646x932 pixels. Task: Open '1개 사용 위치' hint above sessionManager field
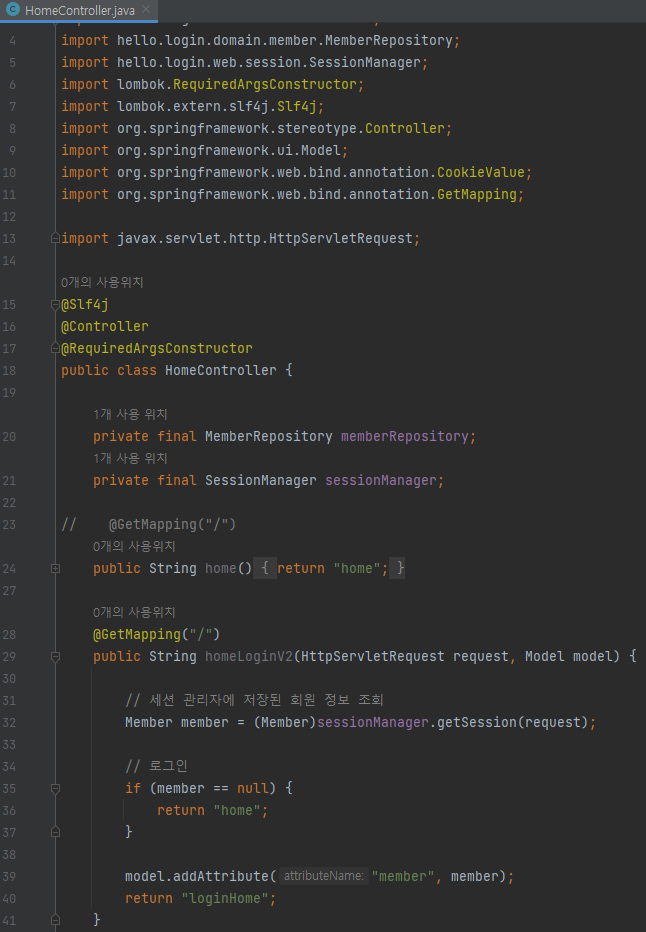[x=130, y=458]
